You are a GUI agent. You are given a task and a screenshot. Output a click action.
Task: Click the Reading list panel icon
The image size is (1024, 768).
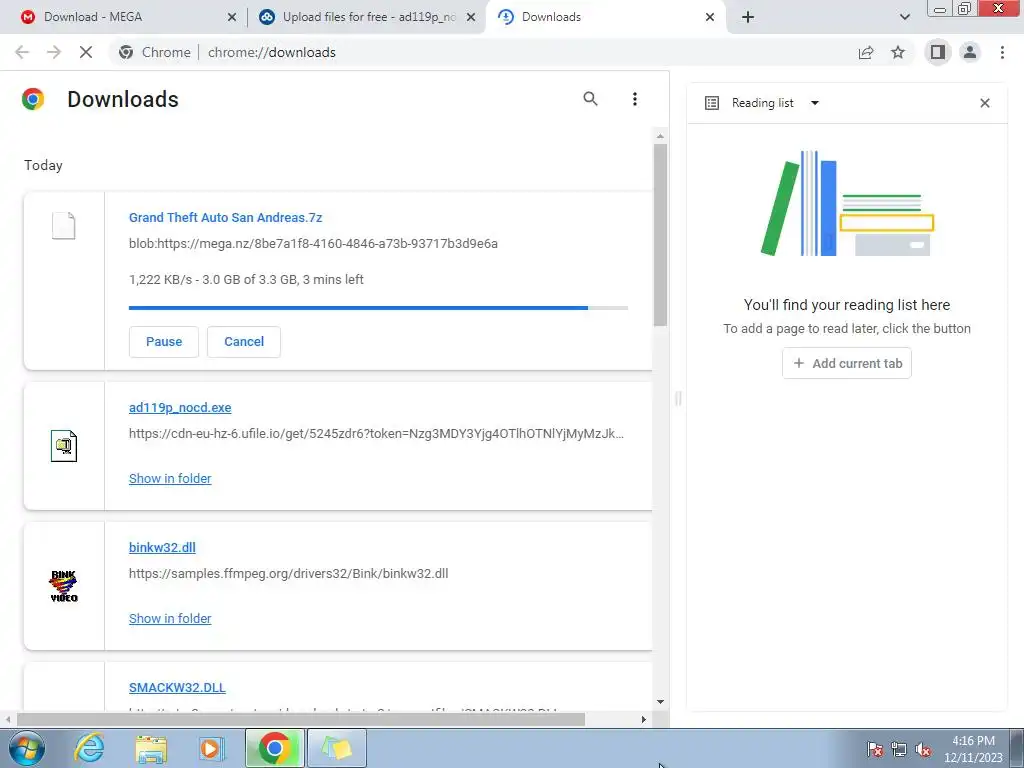coord(712,103)
